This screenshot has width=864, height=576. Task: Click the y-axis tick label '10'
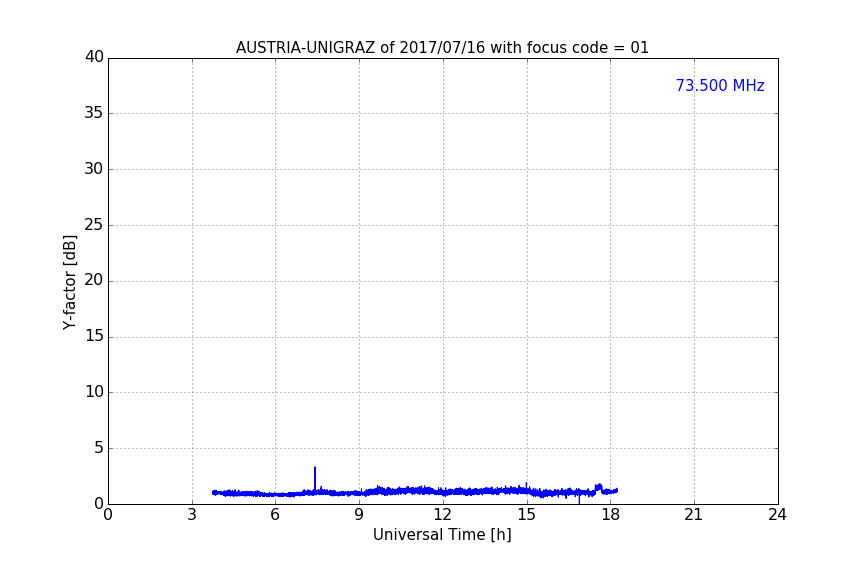pos(94,392)
